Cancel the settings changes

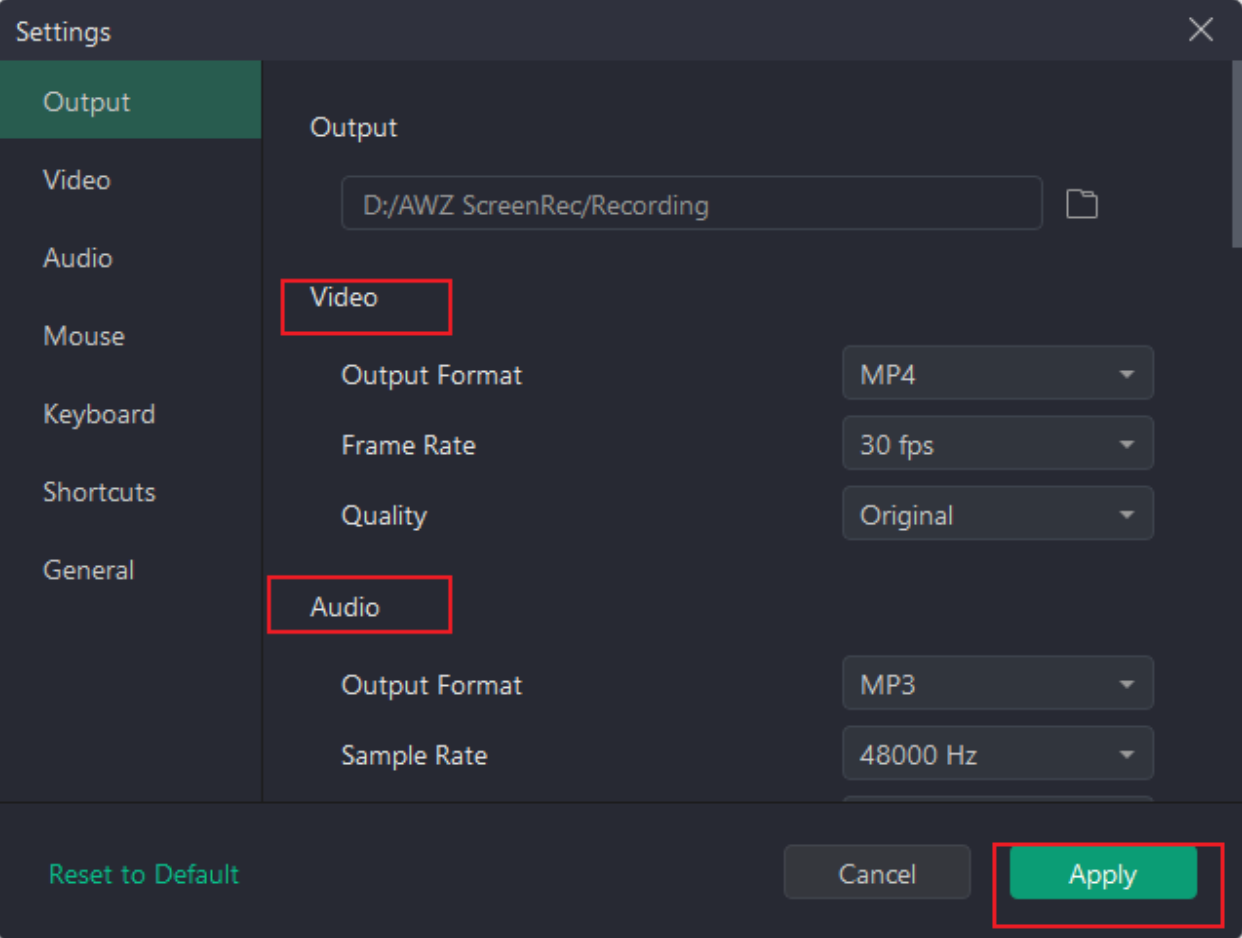(877, 873)
